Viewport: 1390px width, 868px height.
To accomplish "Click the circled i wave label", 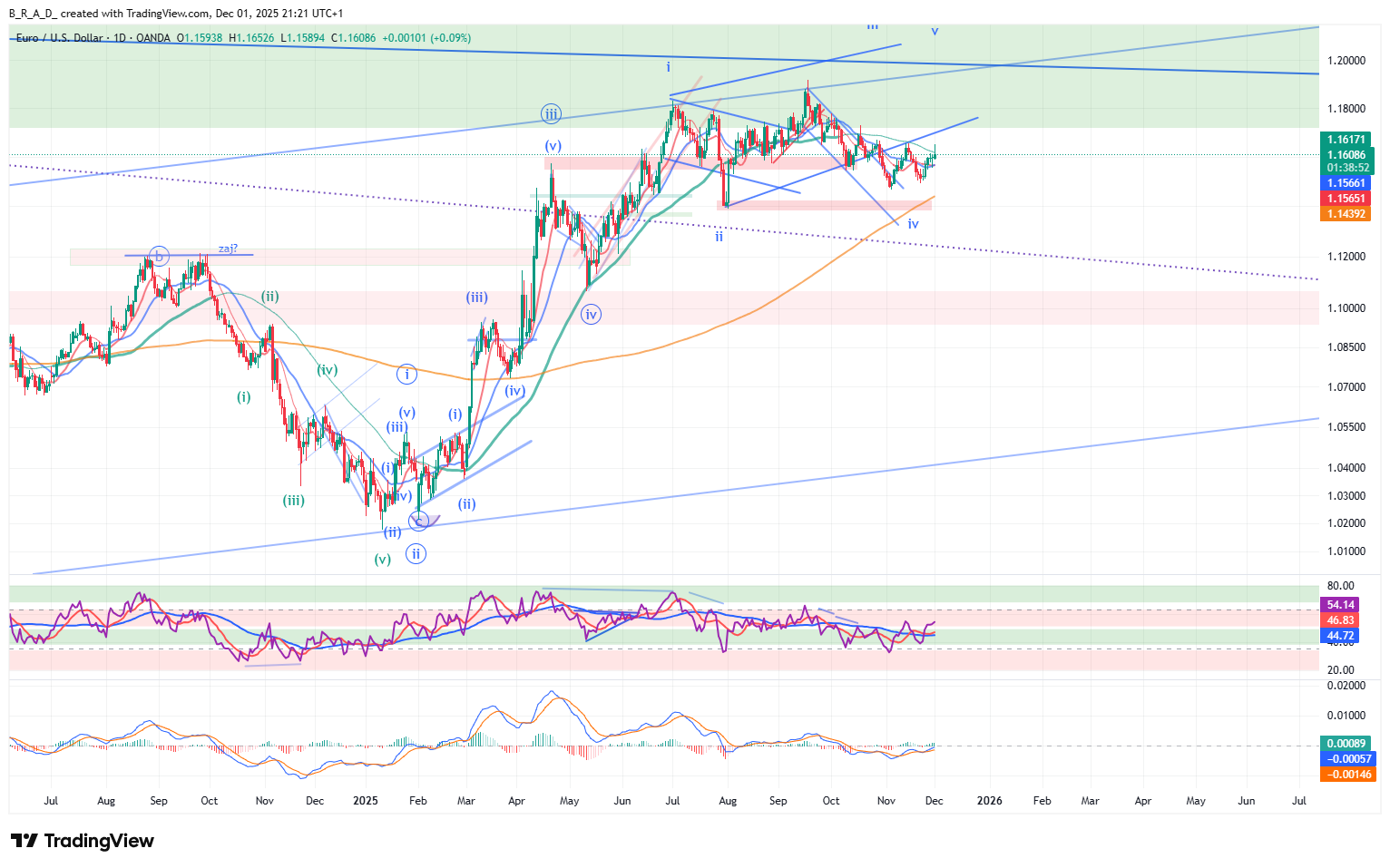I will (x=406, y=374).
